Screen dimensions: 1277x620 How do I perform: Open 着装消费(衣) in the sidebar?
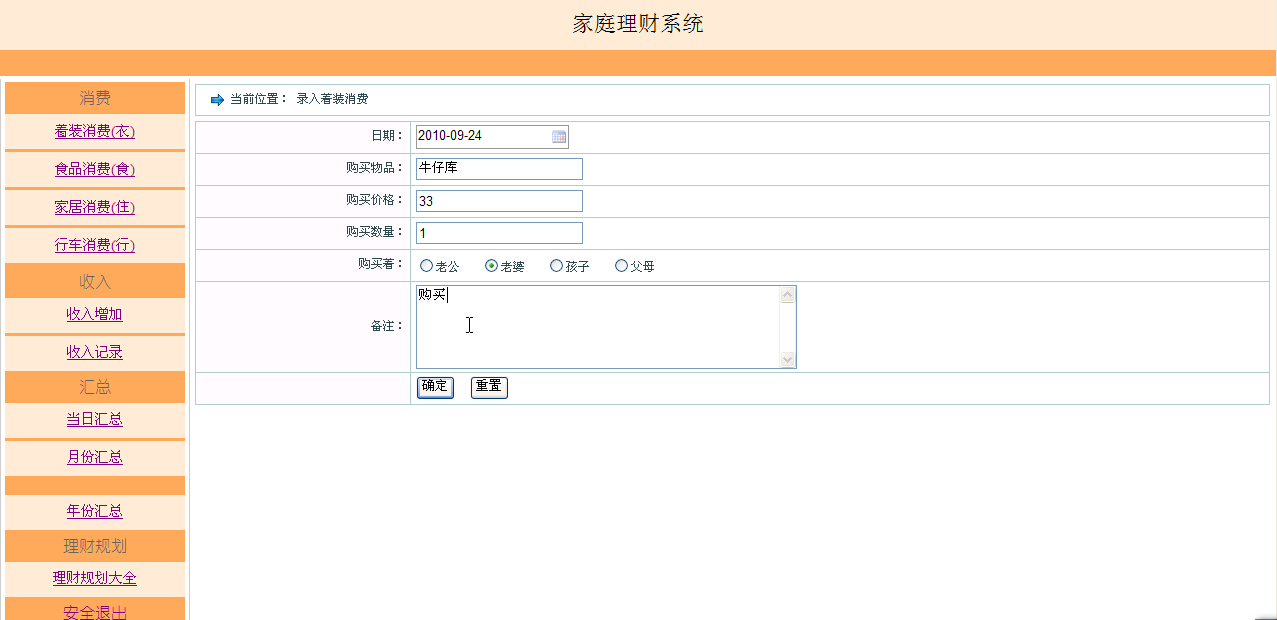[95, 131]
